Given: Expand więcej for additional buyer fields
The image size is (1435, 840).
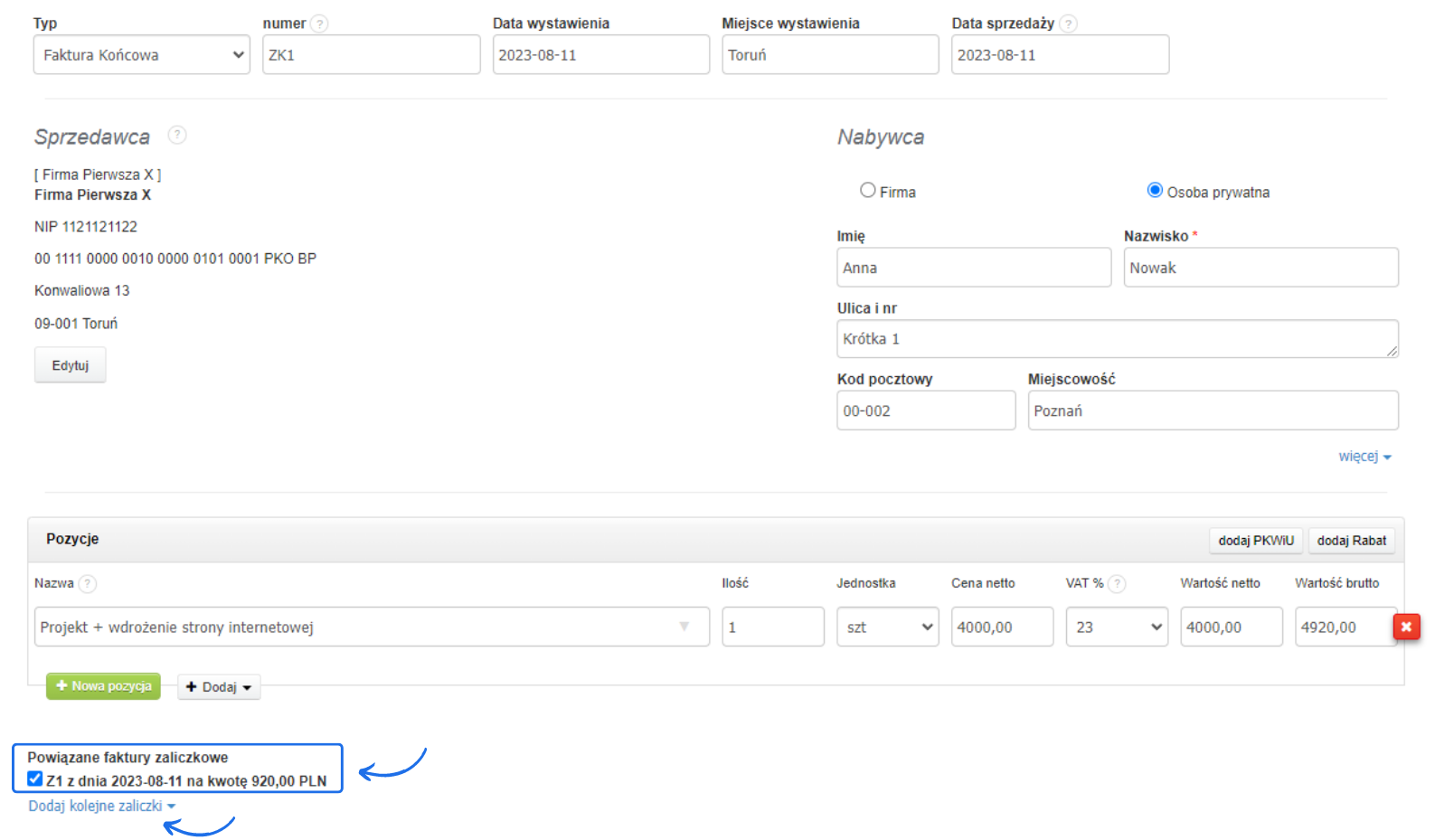Looking at the screenshot, I should tap(1364, 457).
